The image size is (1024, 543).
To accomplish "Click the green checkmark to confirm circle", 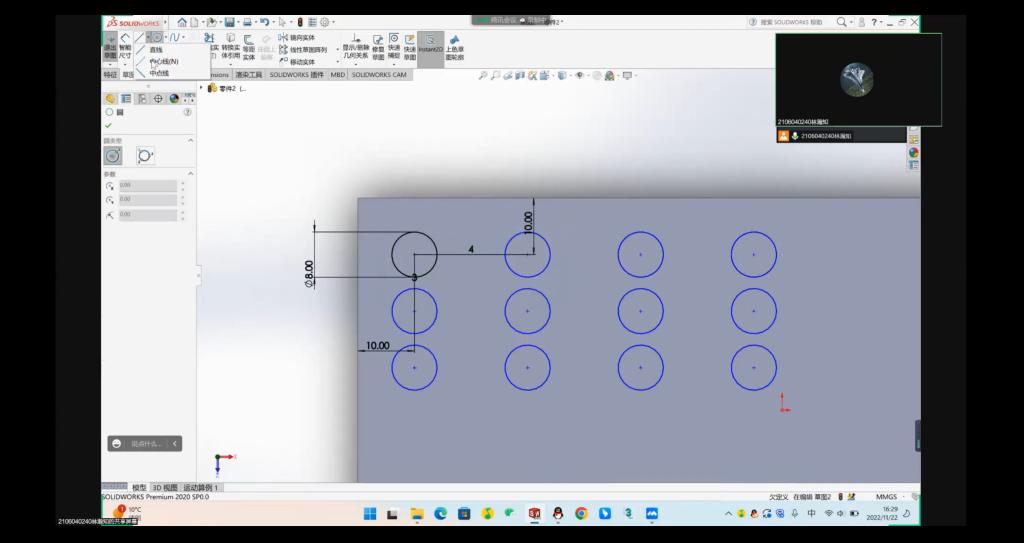I will 108,125.
